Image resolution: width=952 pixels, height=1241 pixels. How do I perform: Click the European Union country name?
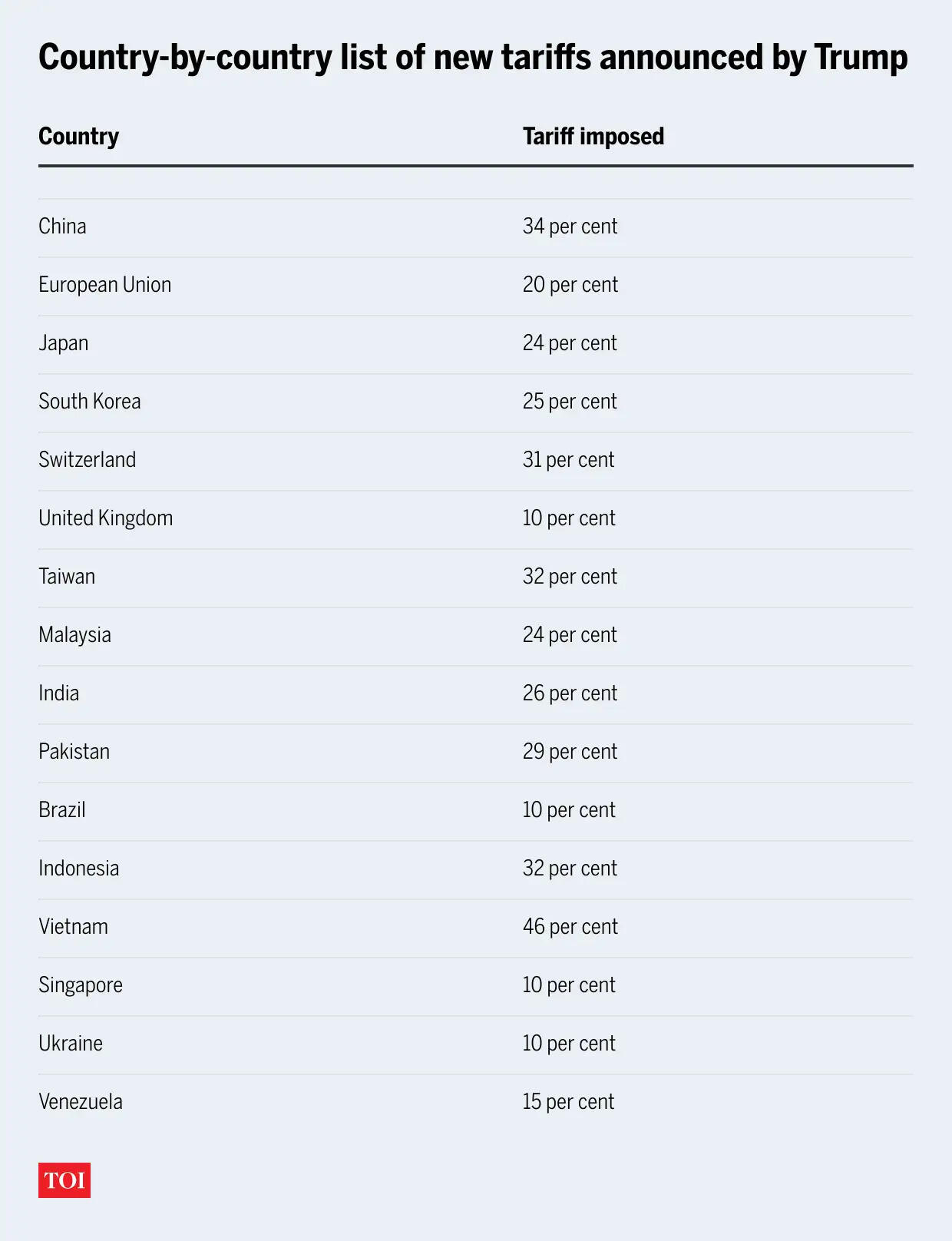click(105, 285)
